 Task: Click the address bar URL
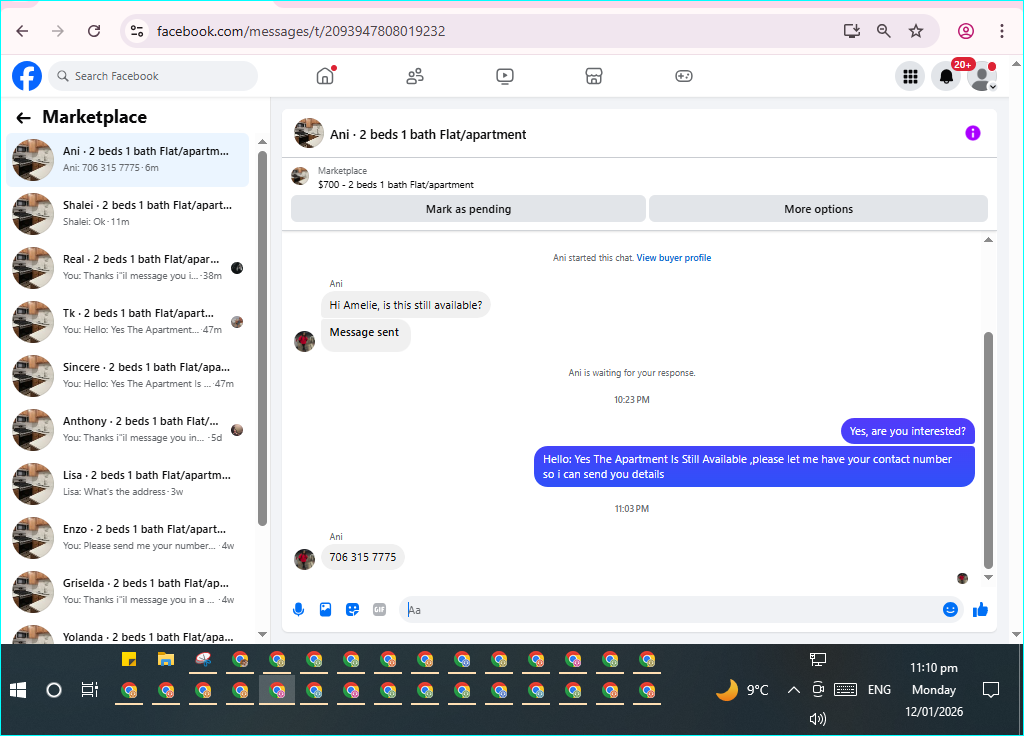pyautogui.click(x=301, y=31)
